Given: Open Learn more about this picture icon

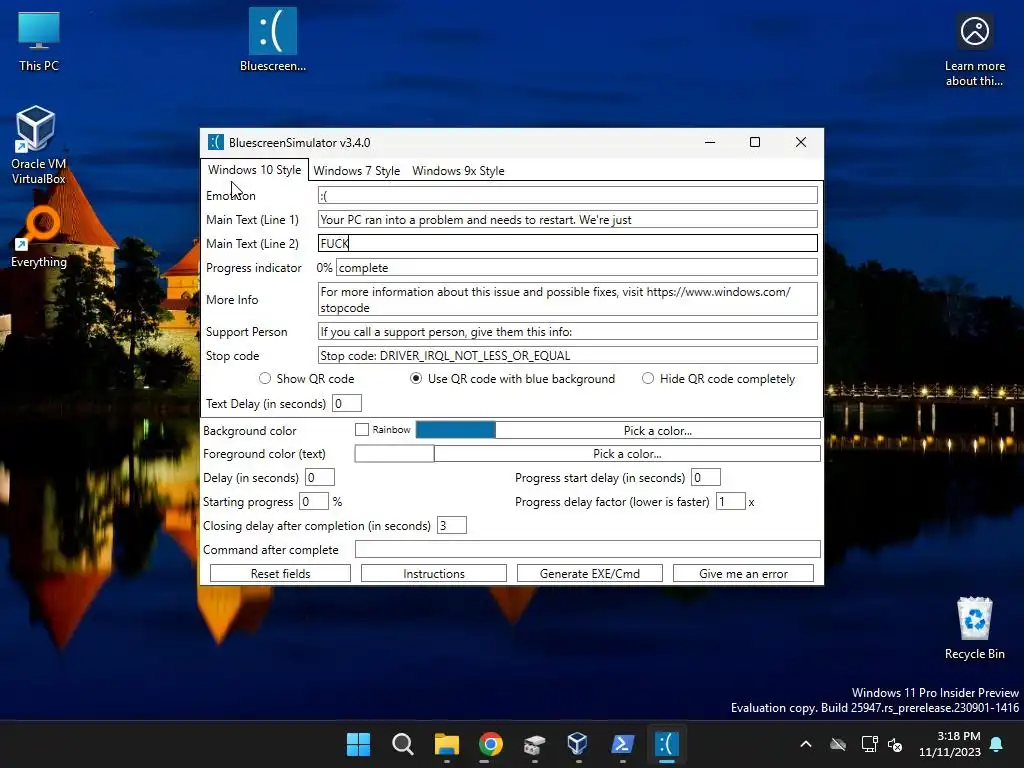Looking at the screenshot, I should point(974,50).
